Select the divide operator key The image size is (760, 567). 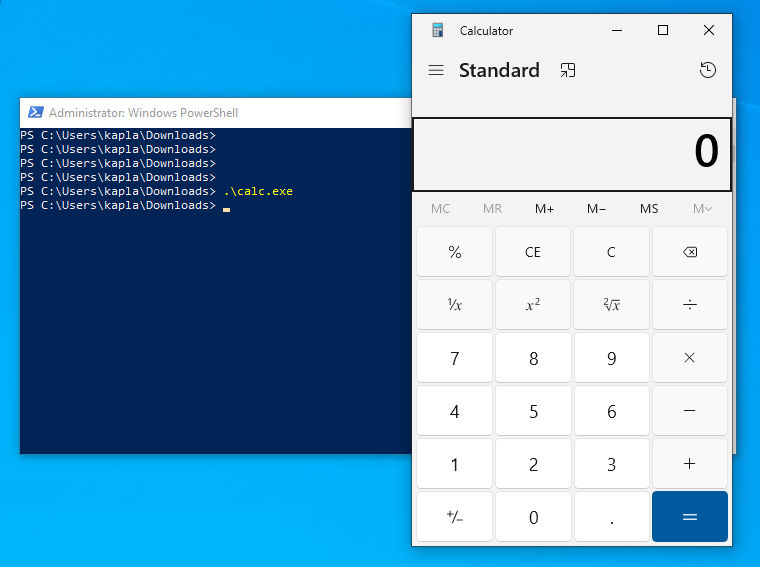tap(690, 305)
